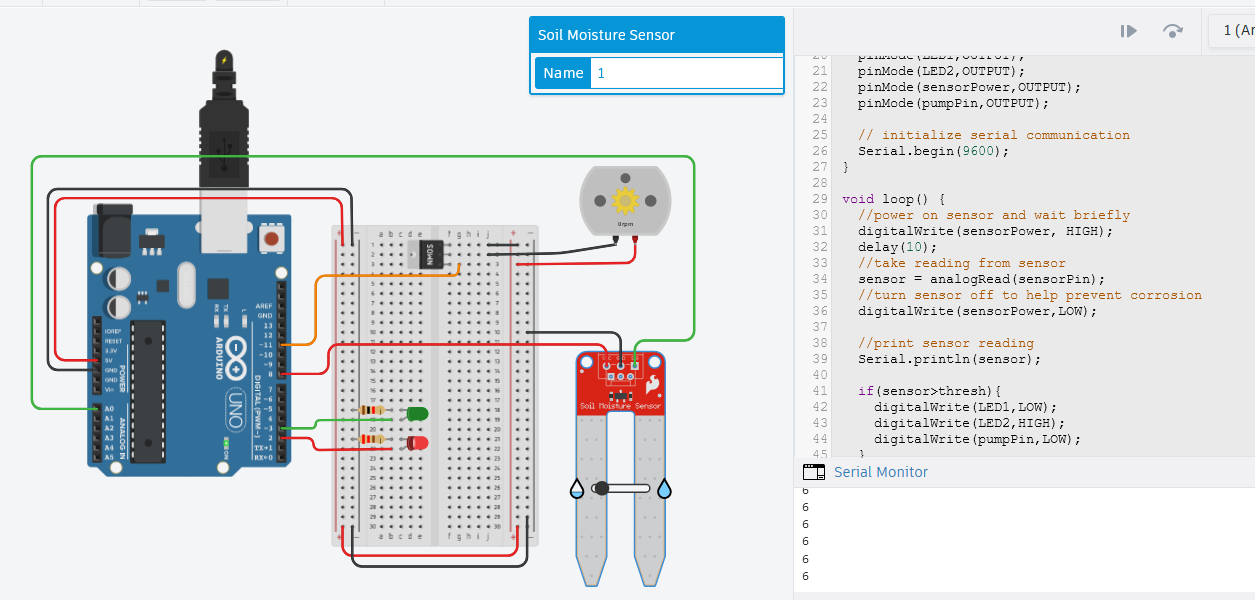Click the dry water-drop icon on sensor

pyautogui.click(x=577, y=489)
